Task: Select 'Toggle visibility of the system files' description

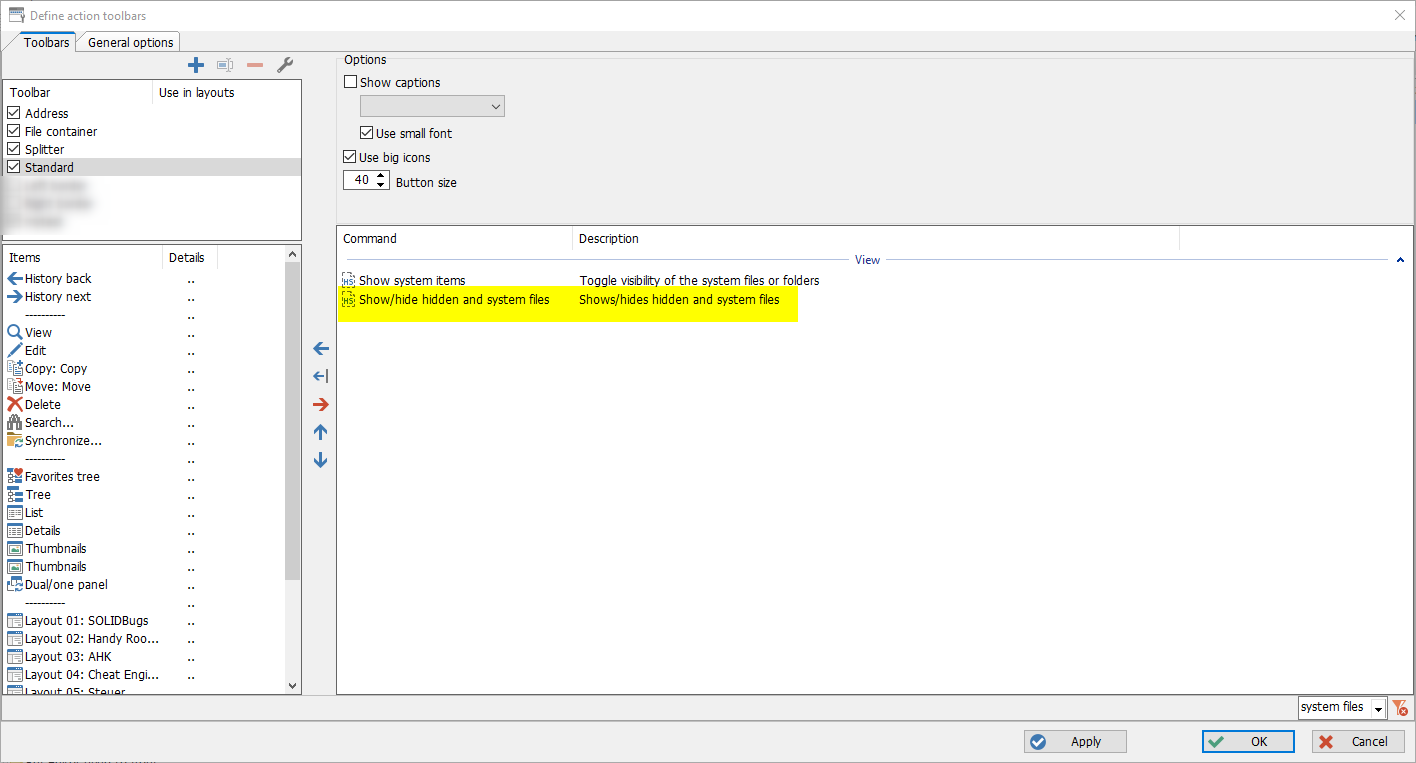Action: pyautogui.click(x=699, y=281)
